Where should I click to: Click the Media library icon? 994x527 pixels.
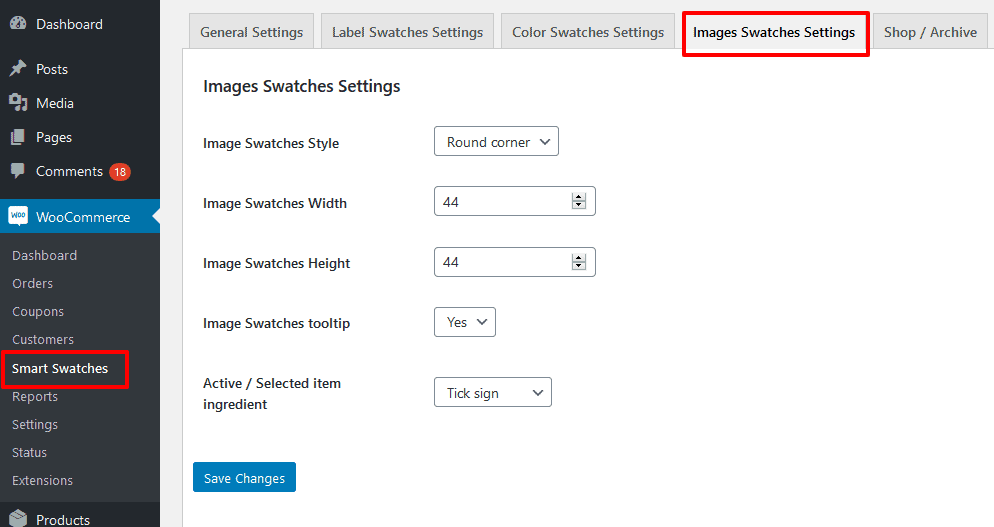tap(18, 103)
